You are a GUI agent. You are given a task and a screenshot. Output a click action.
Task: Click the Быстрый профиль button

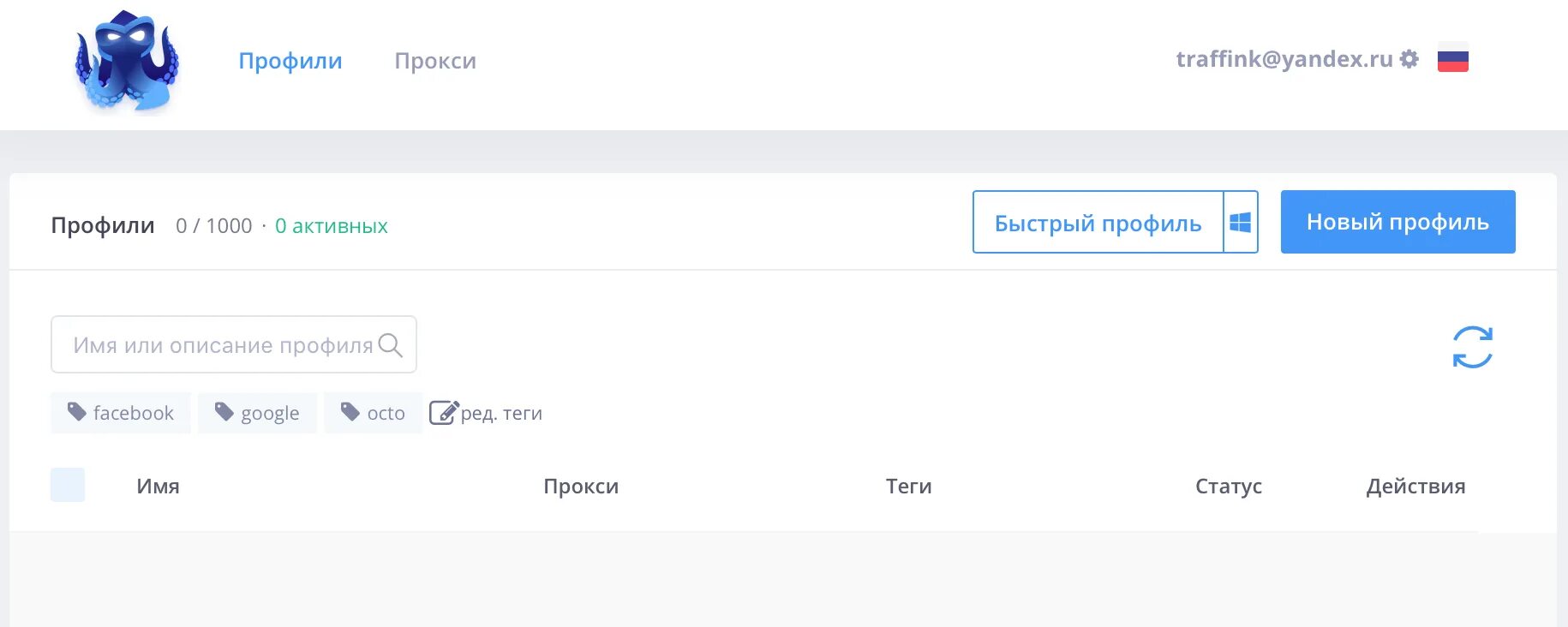(1098, 223)
